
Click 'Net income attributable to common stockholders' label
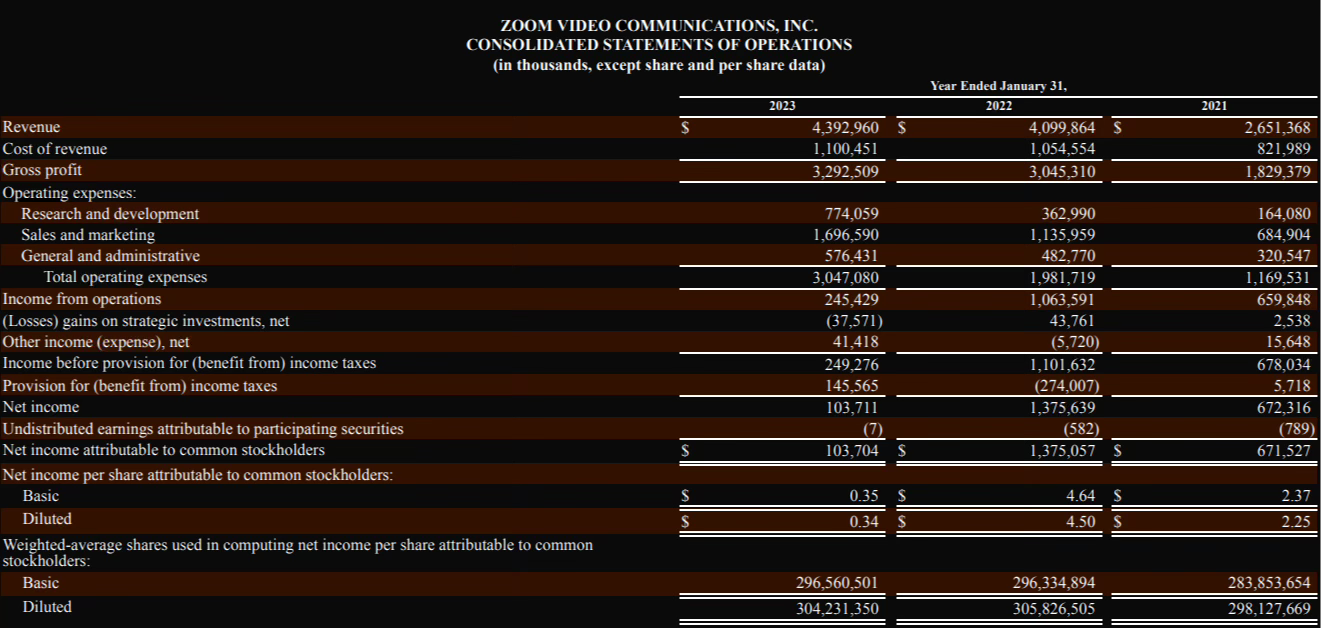(164, 450)
